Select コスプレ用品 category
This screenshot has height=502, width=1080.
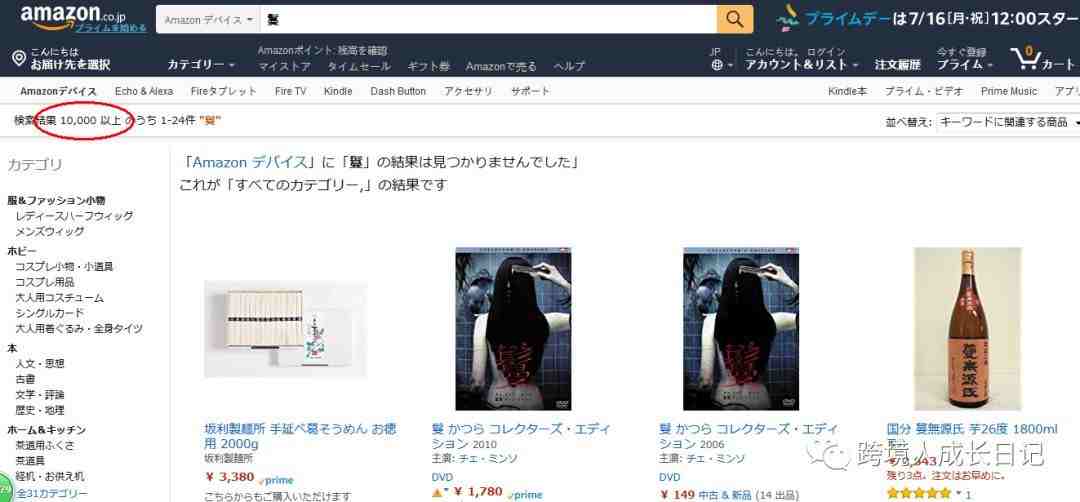[45, 282]
